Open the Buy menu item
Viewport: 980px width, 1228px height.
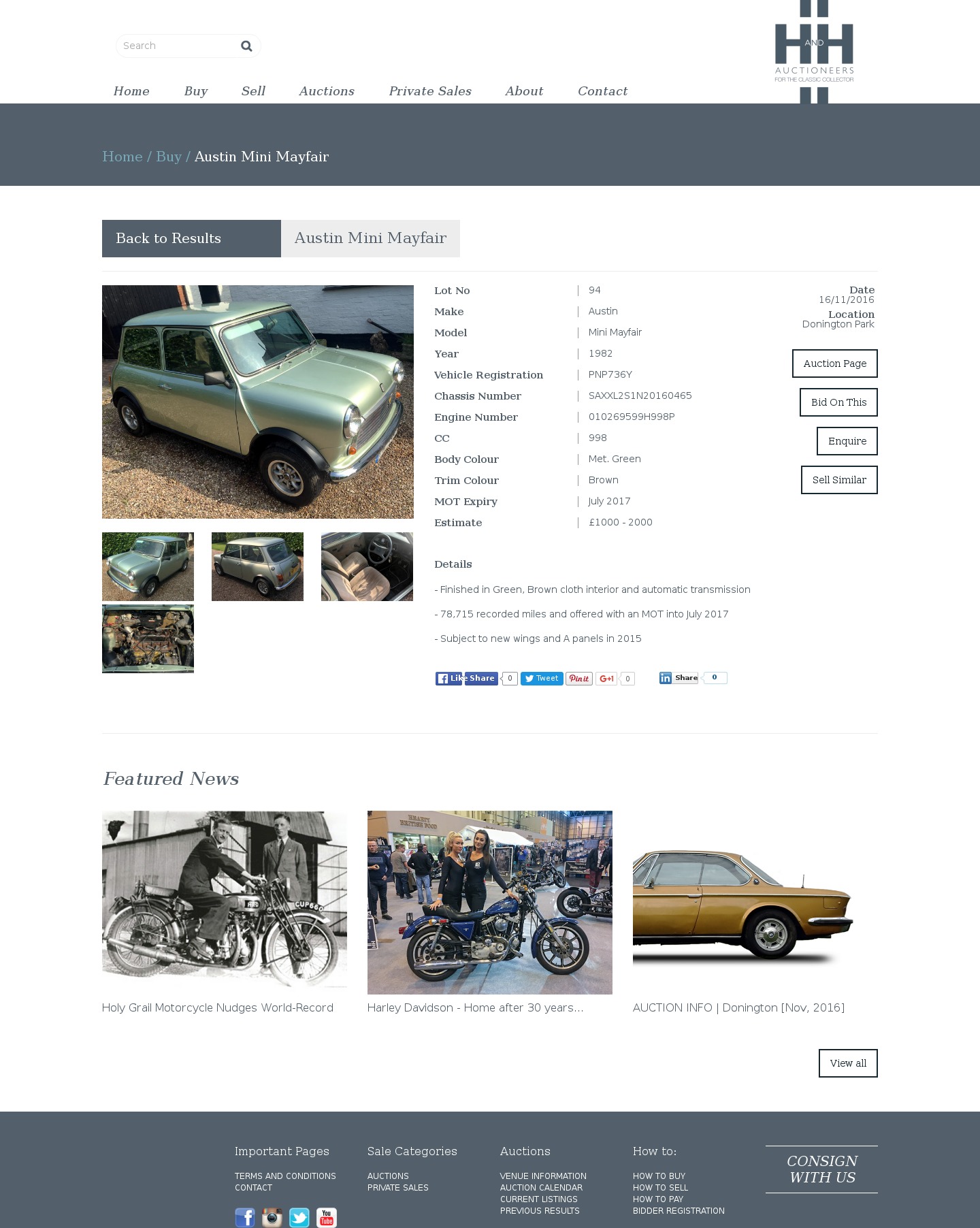pyautogui.click(x=196, y=91)
